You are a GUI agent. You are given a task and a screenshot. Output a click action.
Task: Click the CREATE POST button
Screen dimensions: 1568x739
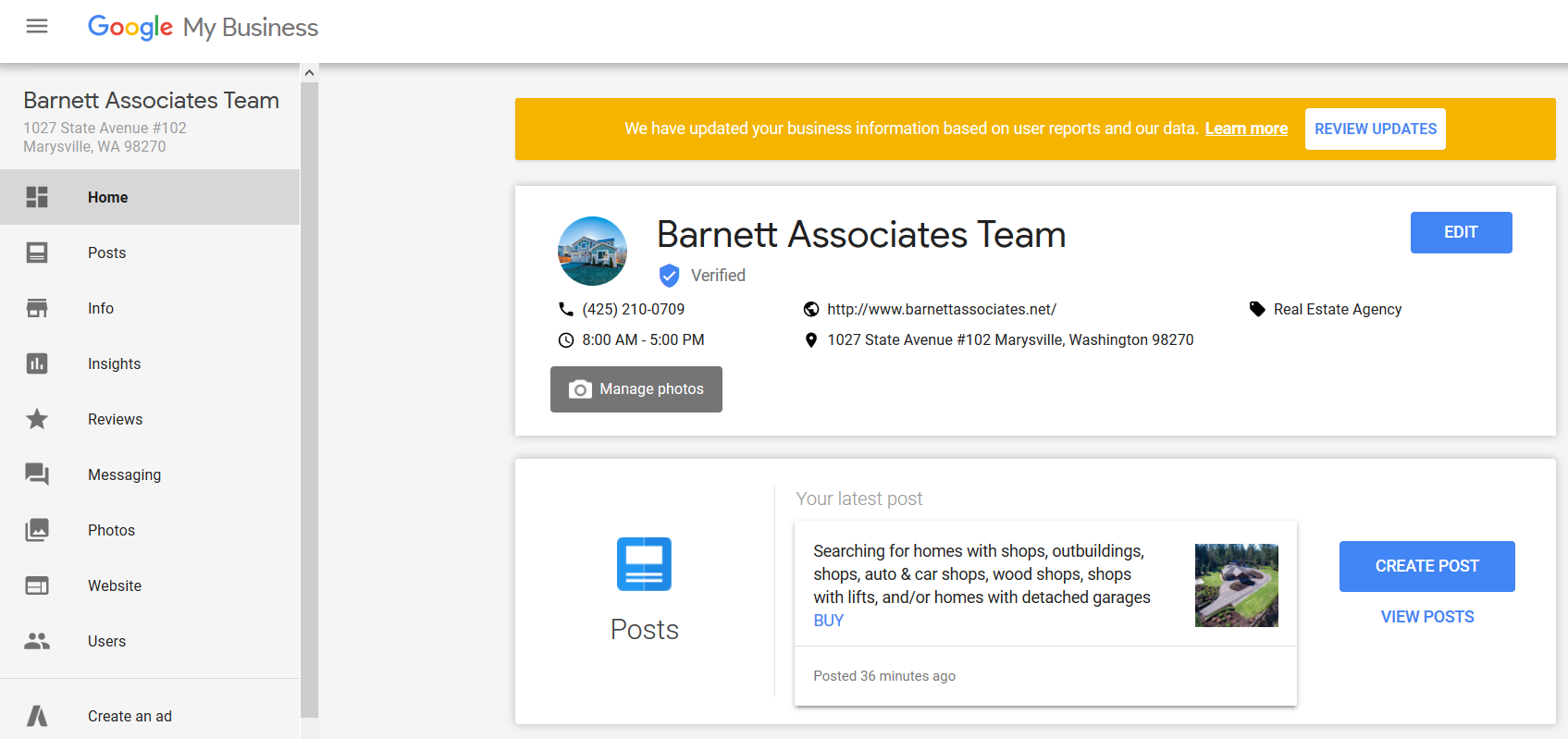(1426, 566)
